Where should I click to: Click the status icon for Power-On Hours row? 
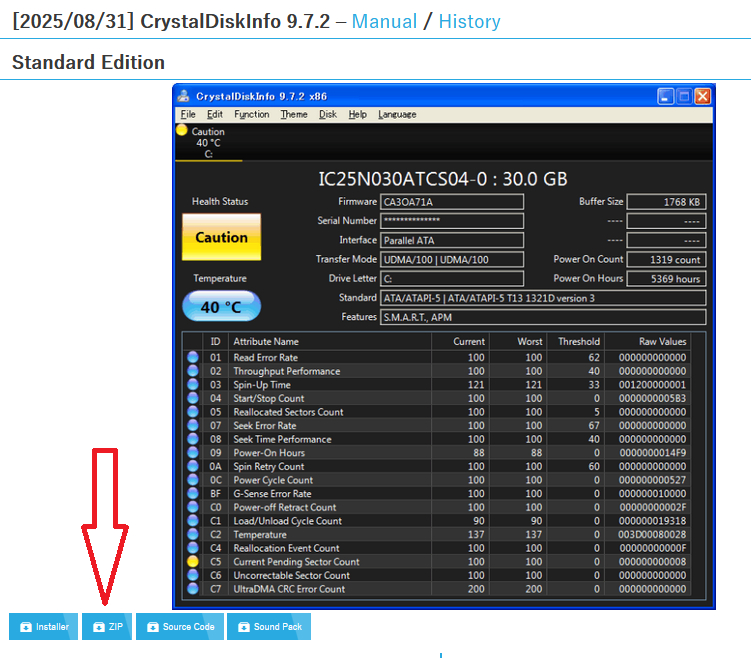[193, 452]
